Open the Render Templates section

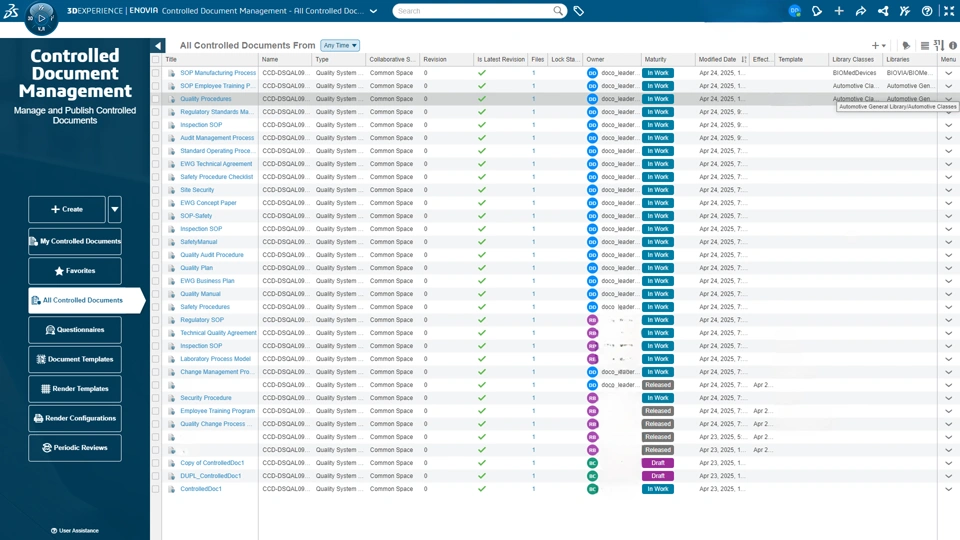tap(75, 389)
